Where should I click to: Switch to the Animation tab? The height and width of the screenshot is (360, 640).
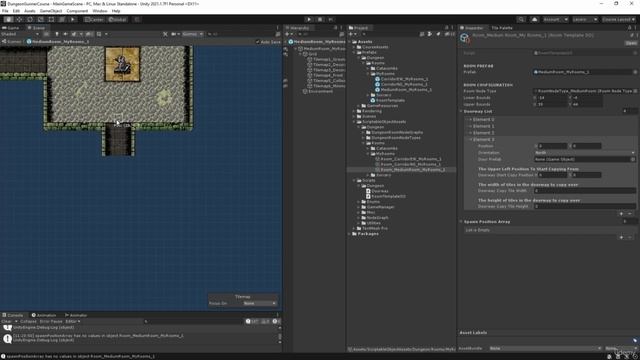(x=44, y=315)
